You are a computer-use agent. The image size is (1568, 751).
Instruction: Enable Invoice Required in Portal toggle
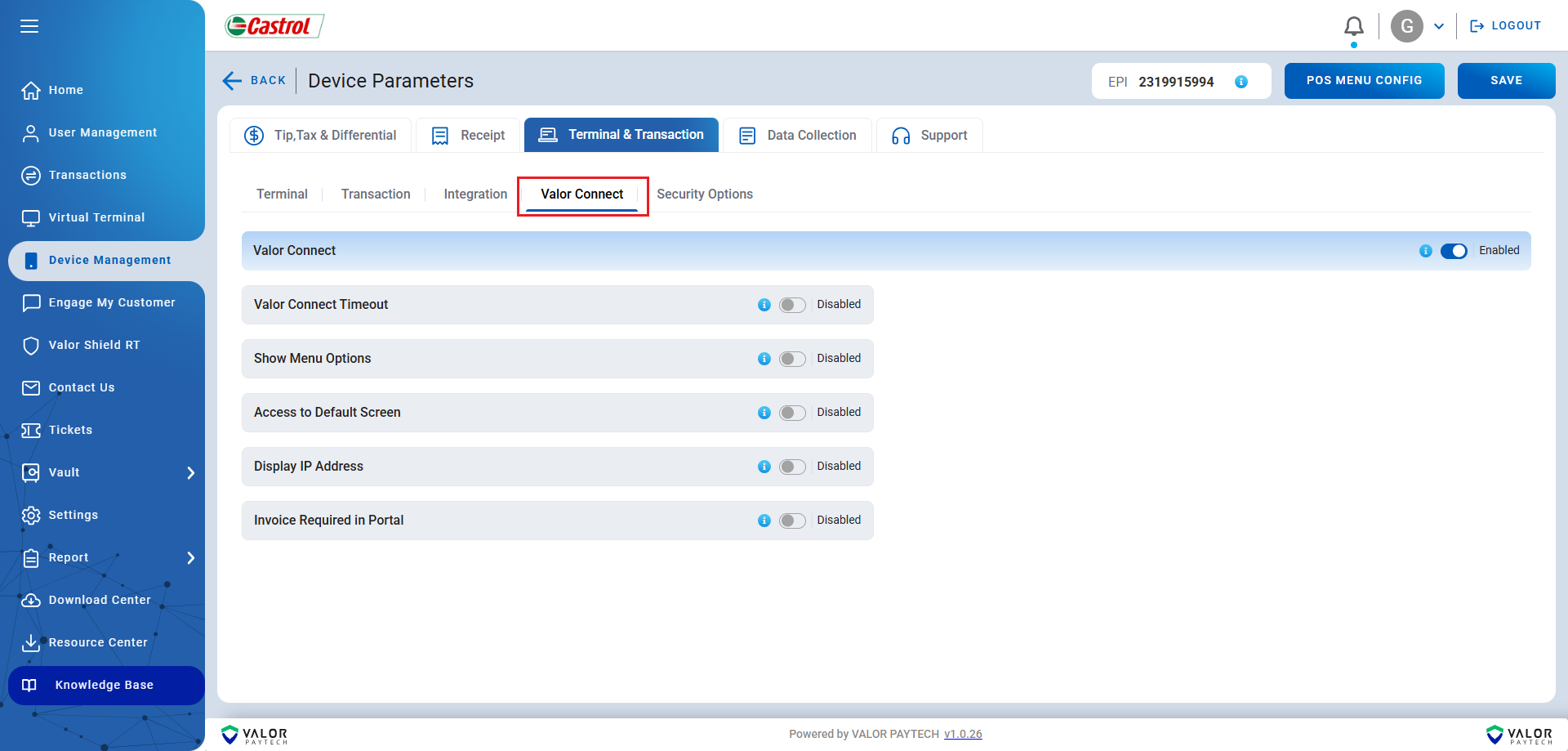point(792,521)
